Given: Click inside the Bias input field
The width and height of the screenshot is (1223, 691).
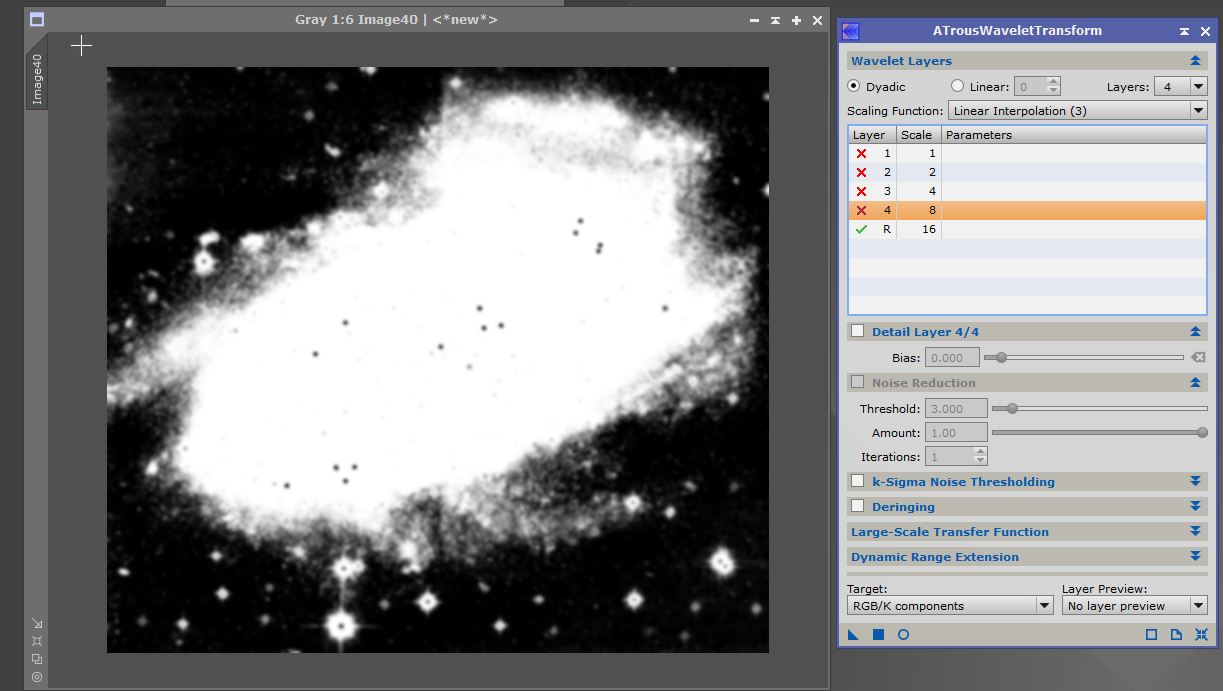Looking at the screenshot, I should (x=951, y=357).
